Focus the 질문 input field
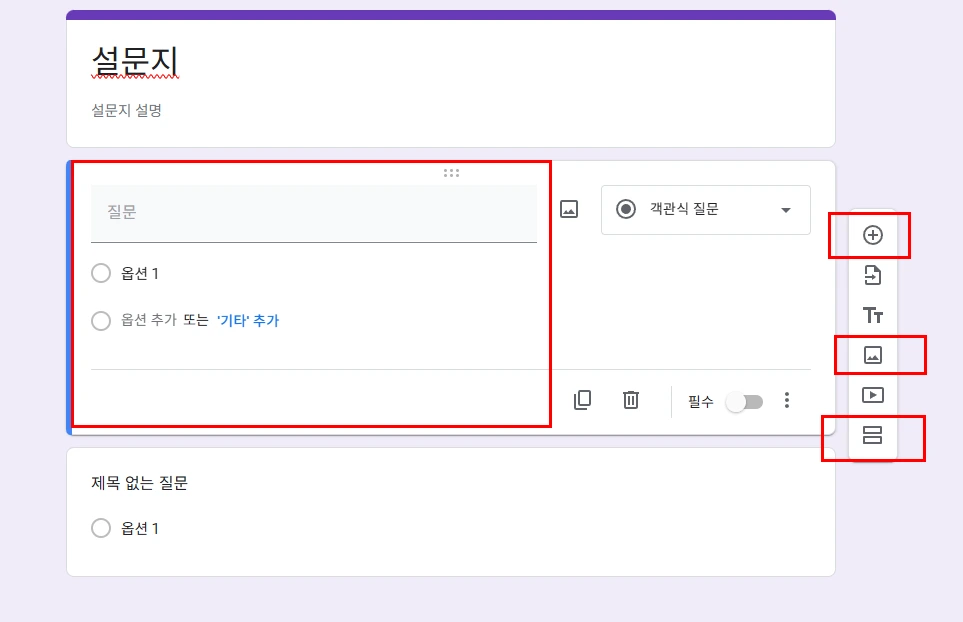 314,213
